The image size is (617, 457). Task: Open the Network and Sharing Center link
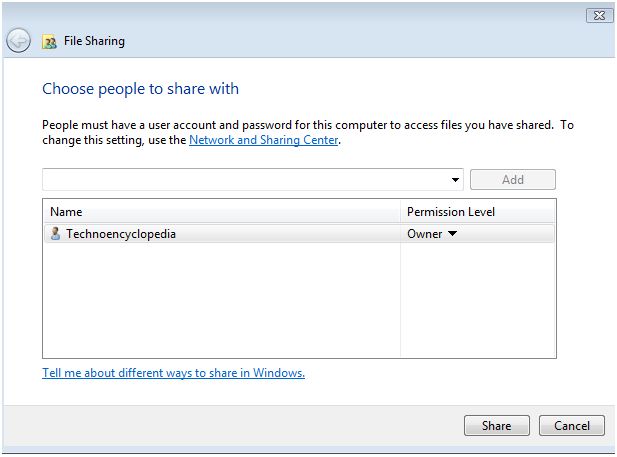click(x=264, y=141)
